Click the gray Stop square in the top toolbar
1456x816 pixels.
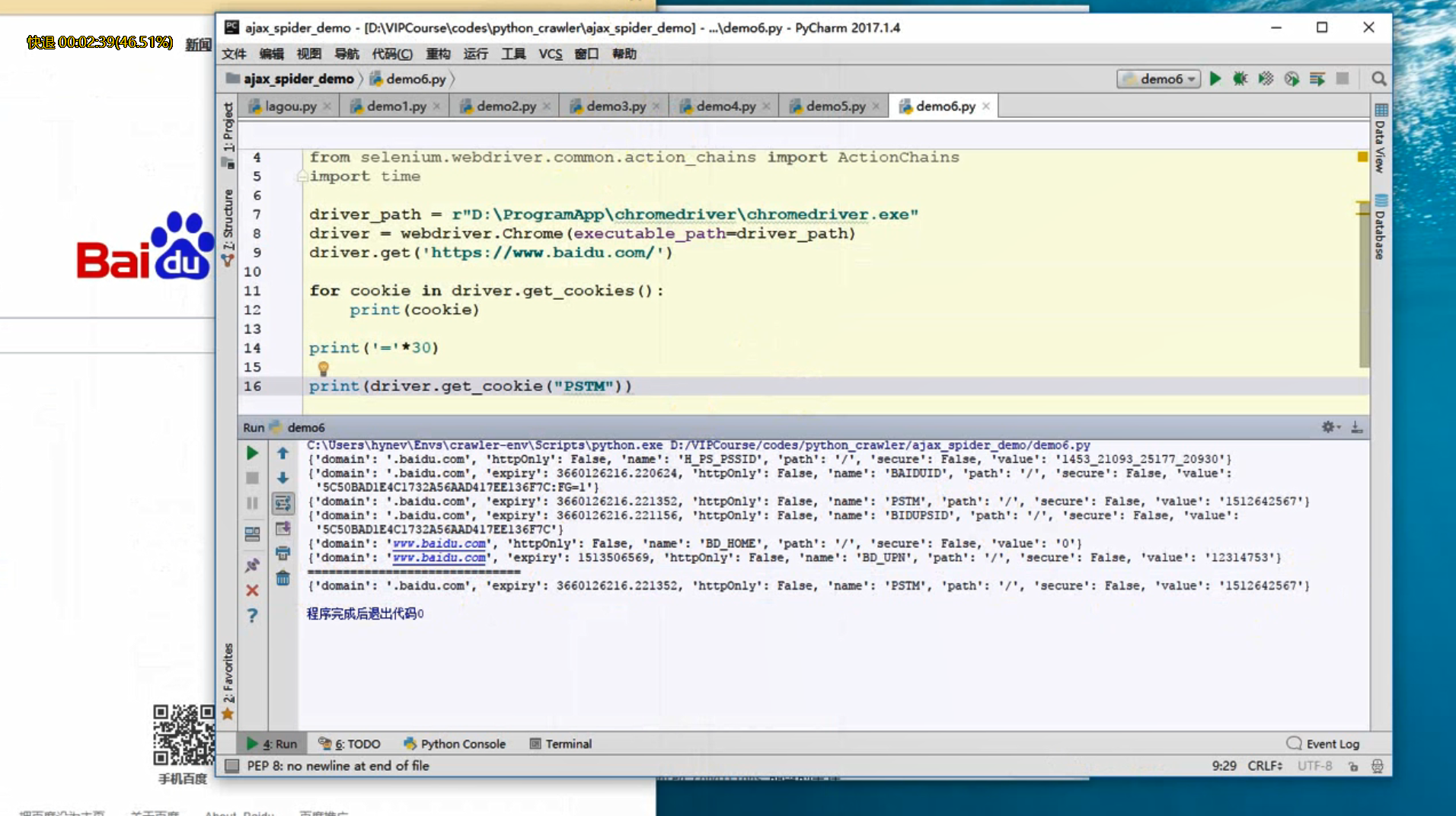(1343, 78)
